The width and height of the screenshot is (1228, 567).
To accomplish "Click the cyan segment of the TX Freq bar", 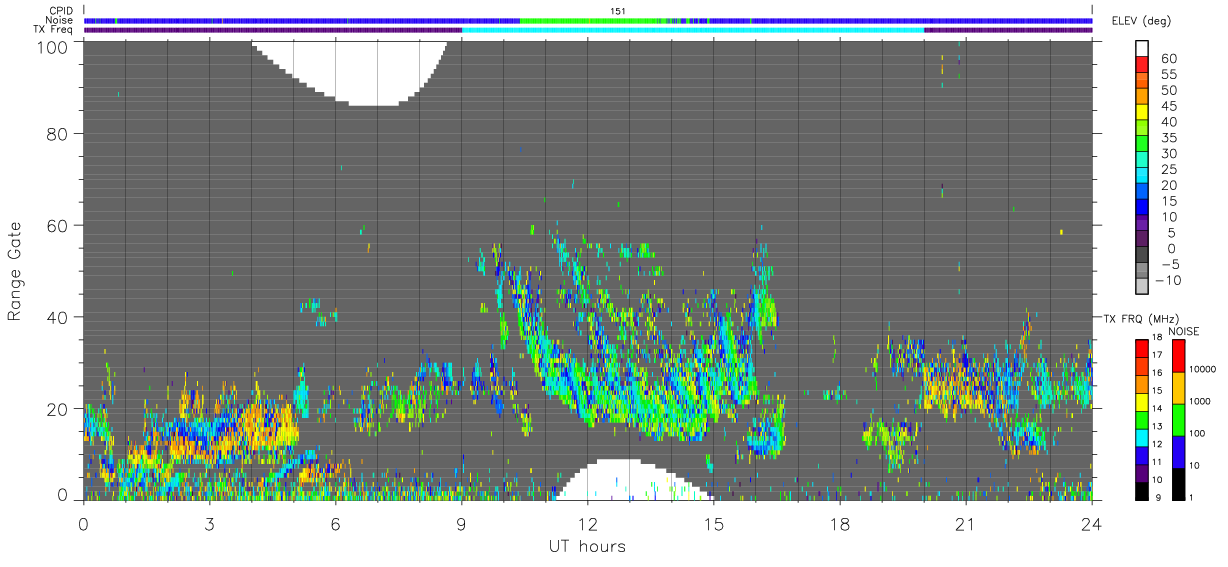I will click(x=693, y=30).
